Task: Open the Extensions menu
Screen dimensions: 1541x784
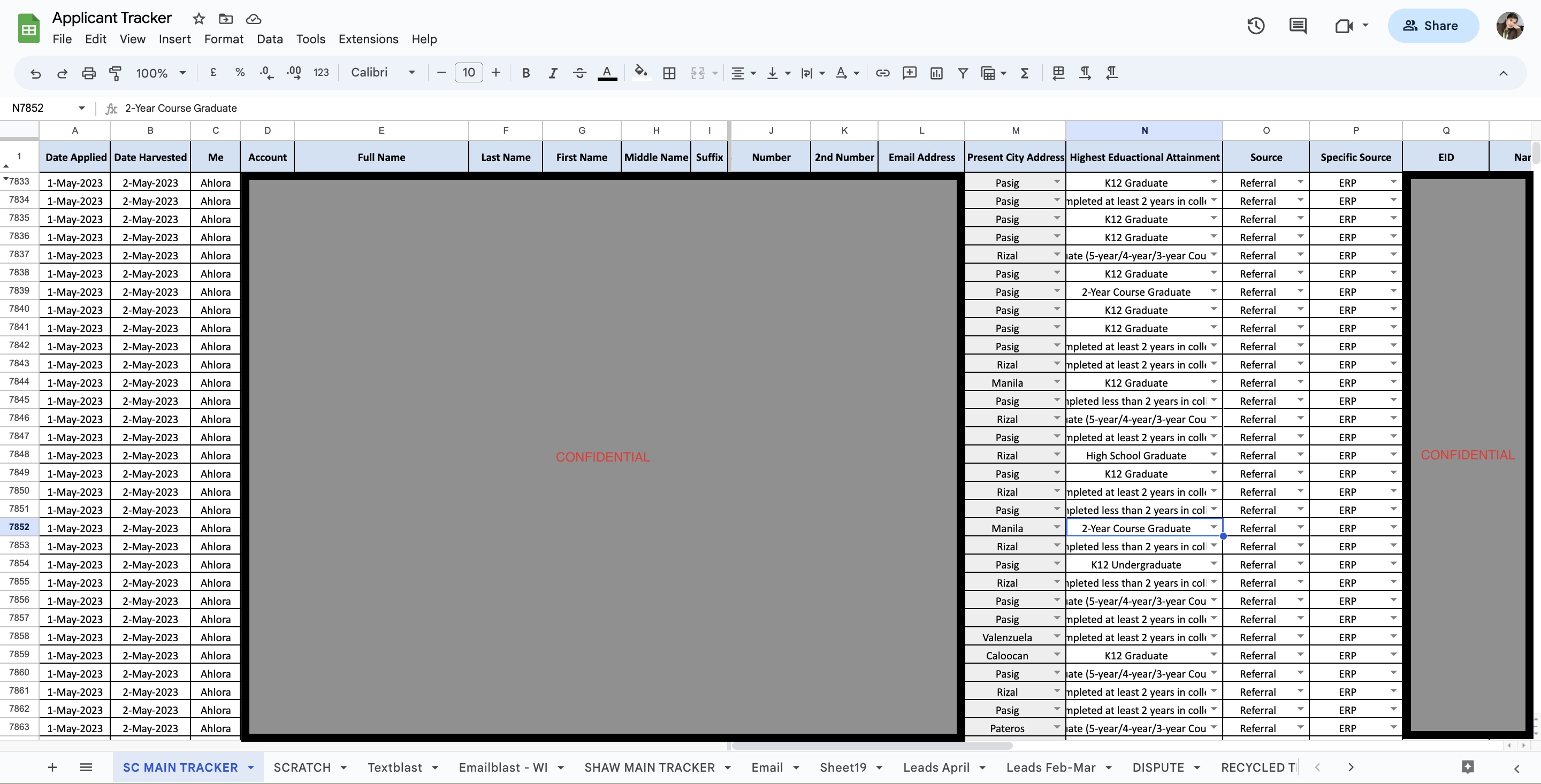Action: pos(368,39)
